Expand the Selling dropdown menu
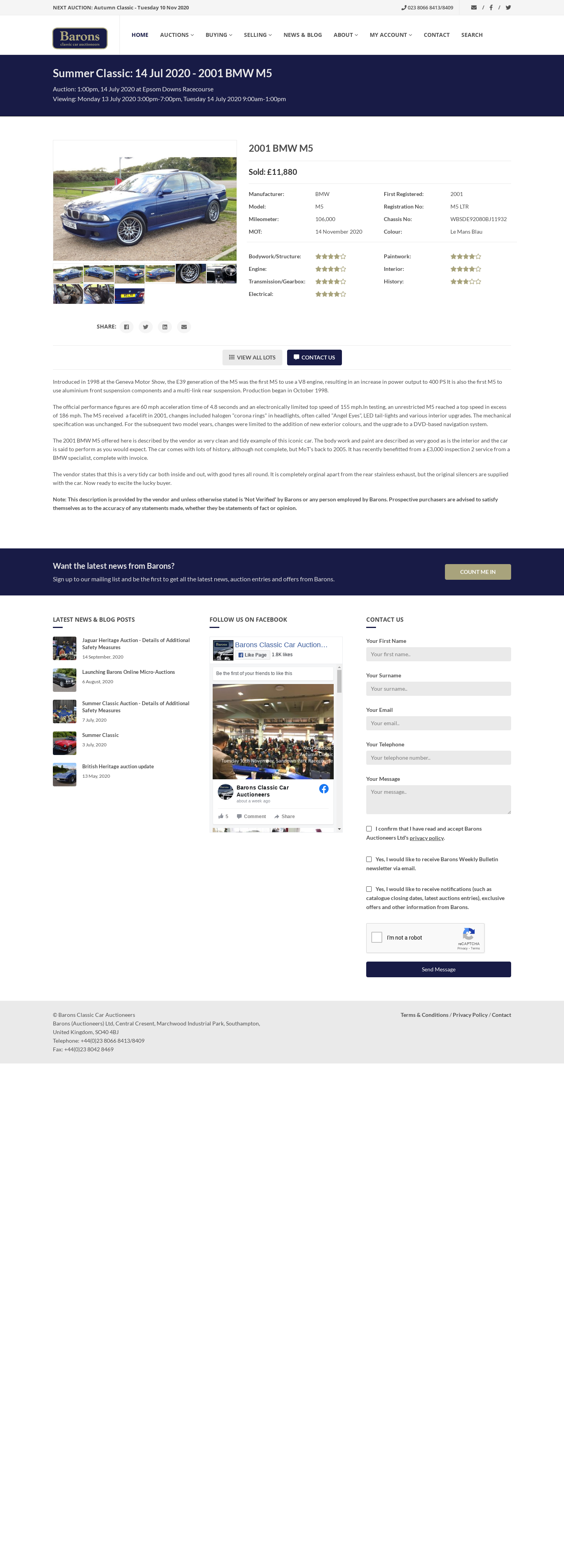The width and height of the screenshot is (564, 1568). pyautogui.click(x=258, y=35)
